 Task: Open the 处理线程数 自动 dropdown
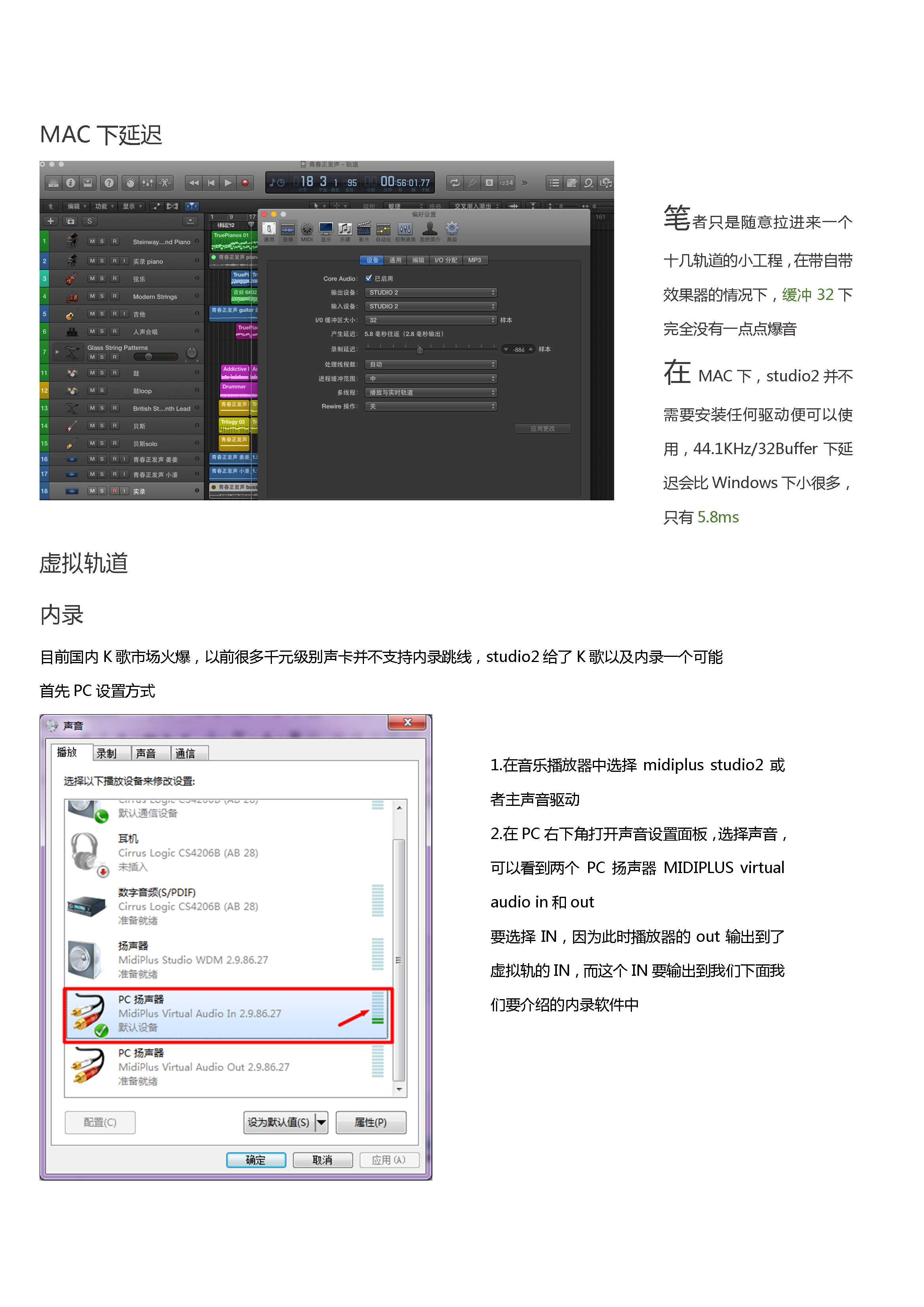(x=432, y=364)
